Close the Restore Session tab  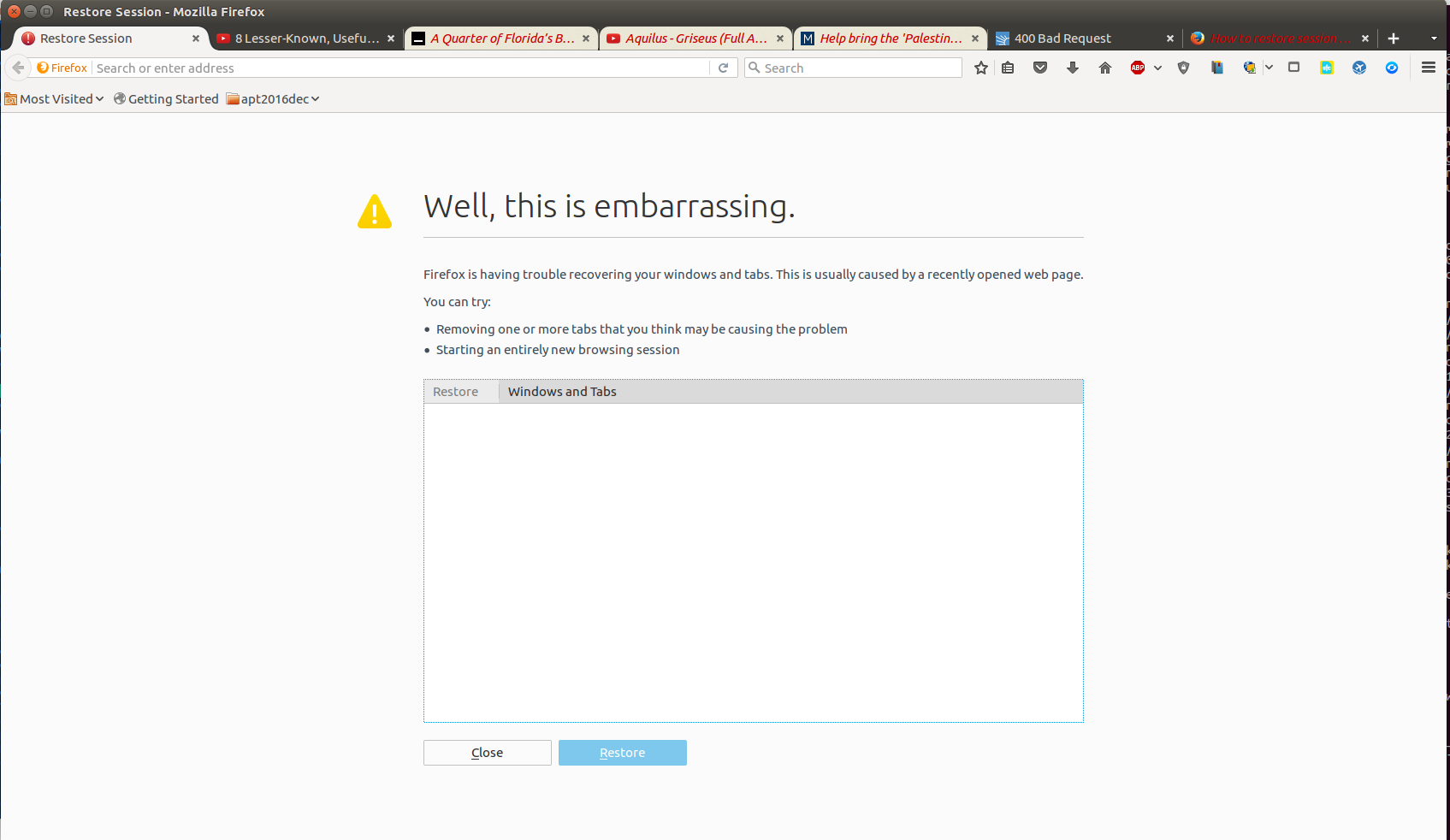pos(196,38)
